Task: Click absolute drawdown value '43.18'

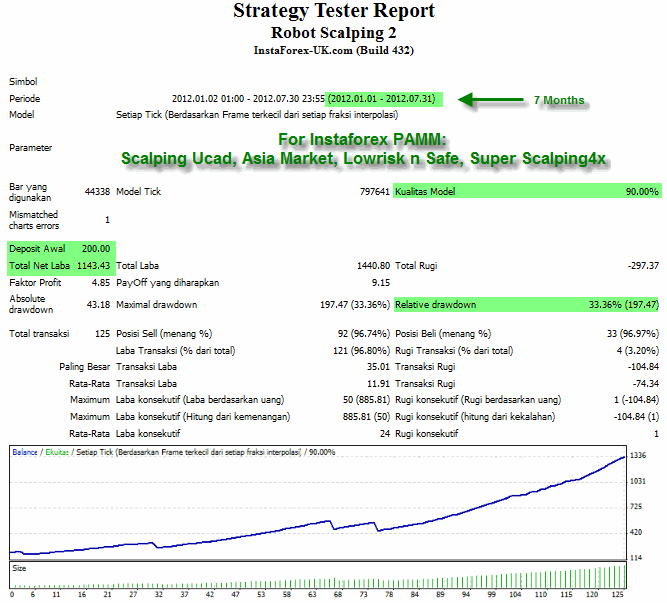Action: click(98, 305)
